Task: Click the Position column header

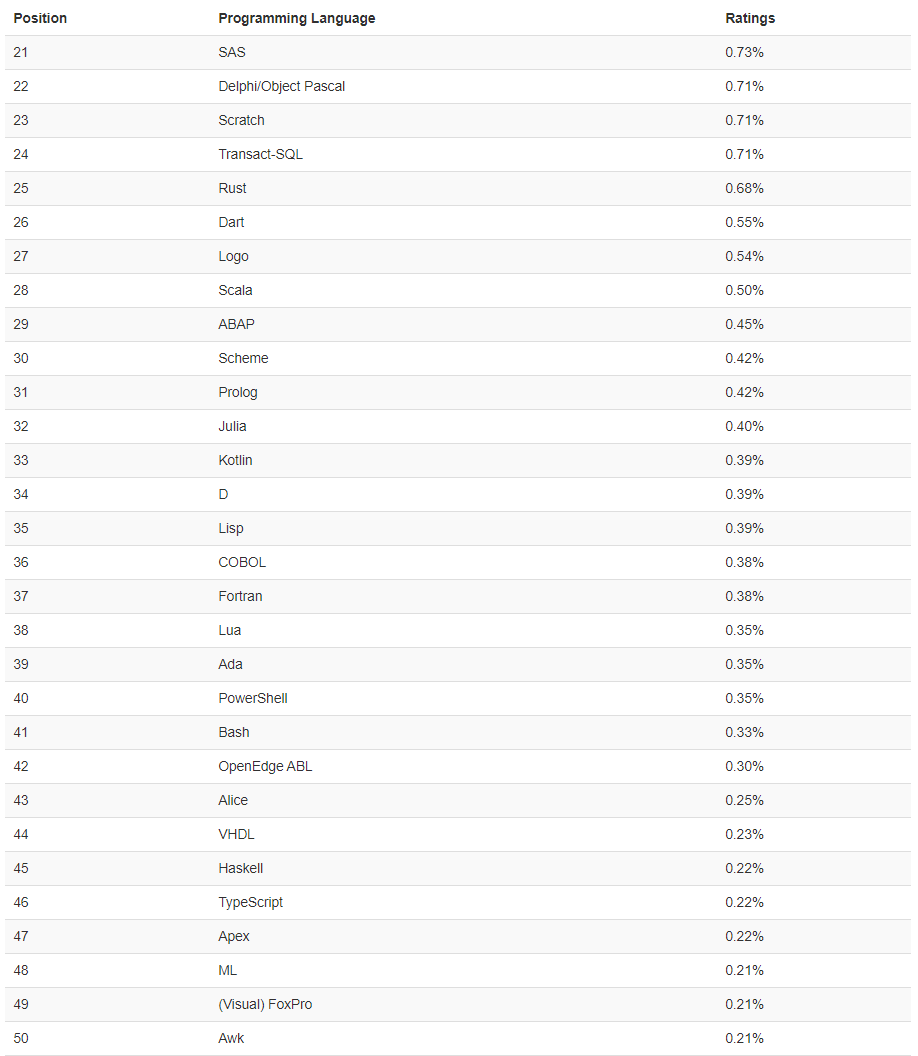Action: pyautogui.click(x=40, y=18)
